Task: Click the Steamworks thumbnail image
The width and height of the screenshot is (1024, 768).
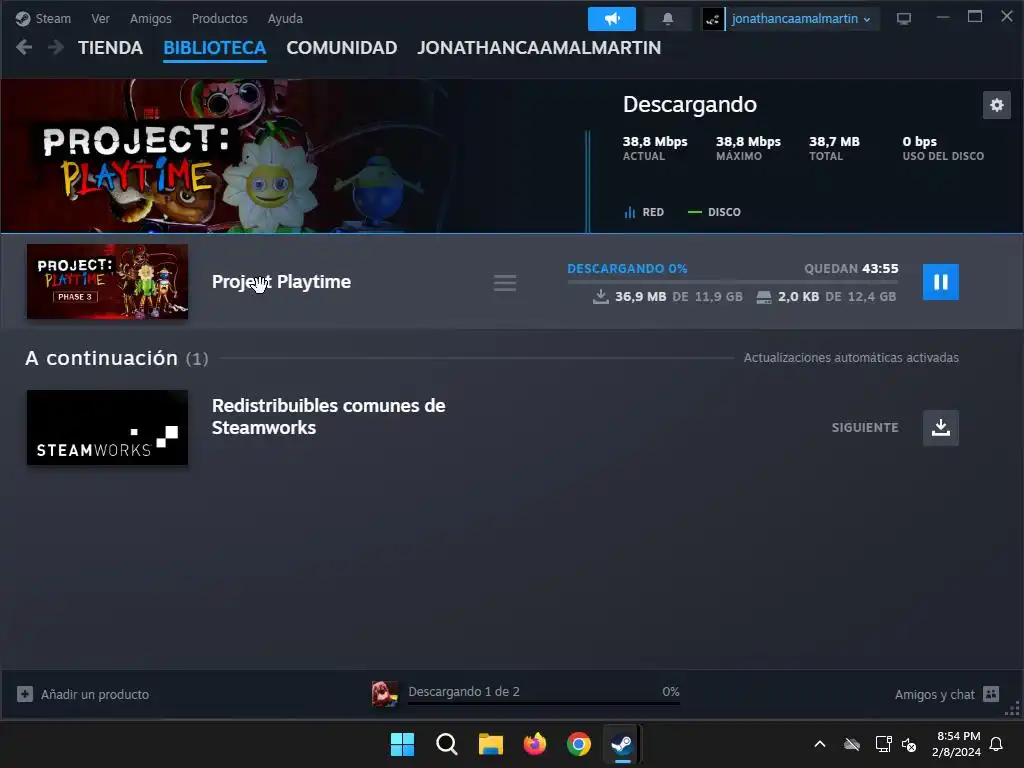Action: click(x=107, y=428)
